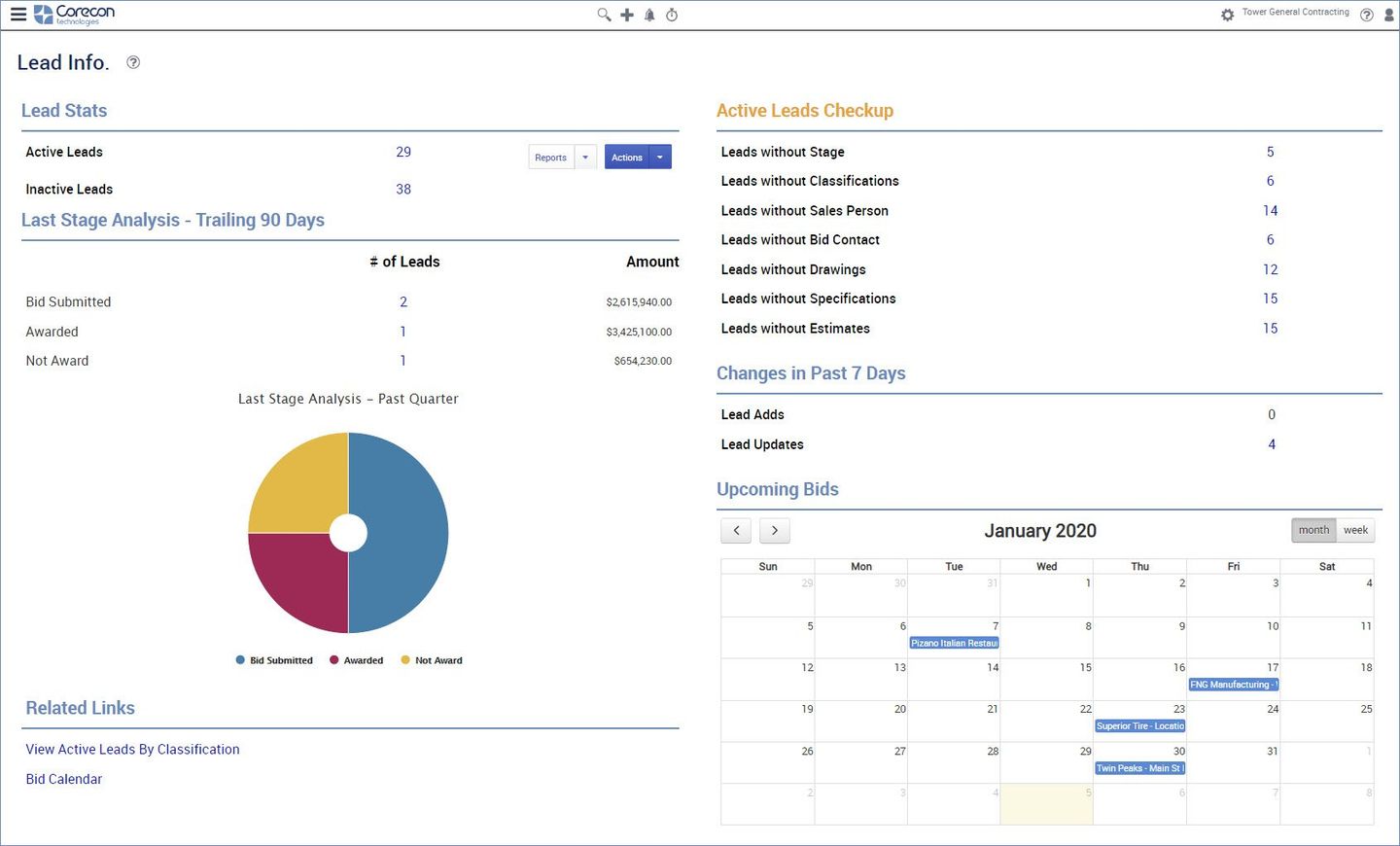Go to previous calendar month

coord(736,530)
